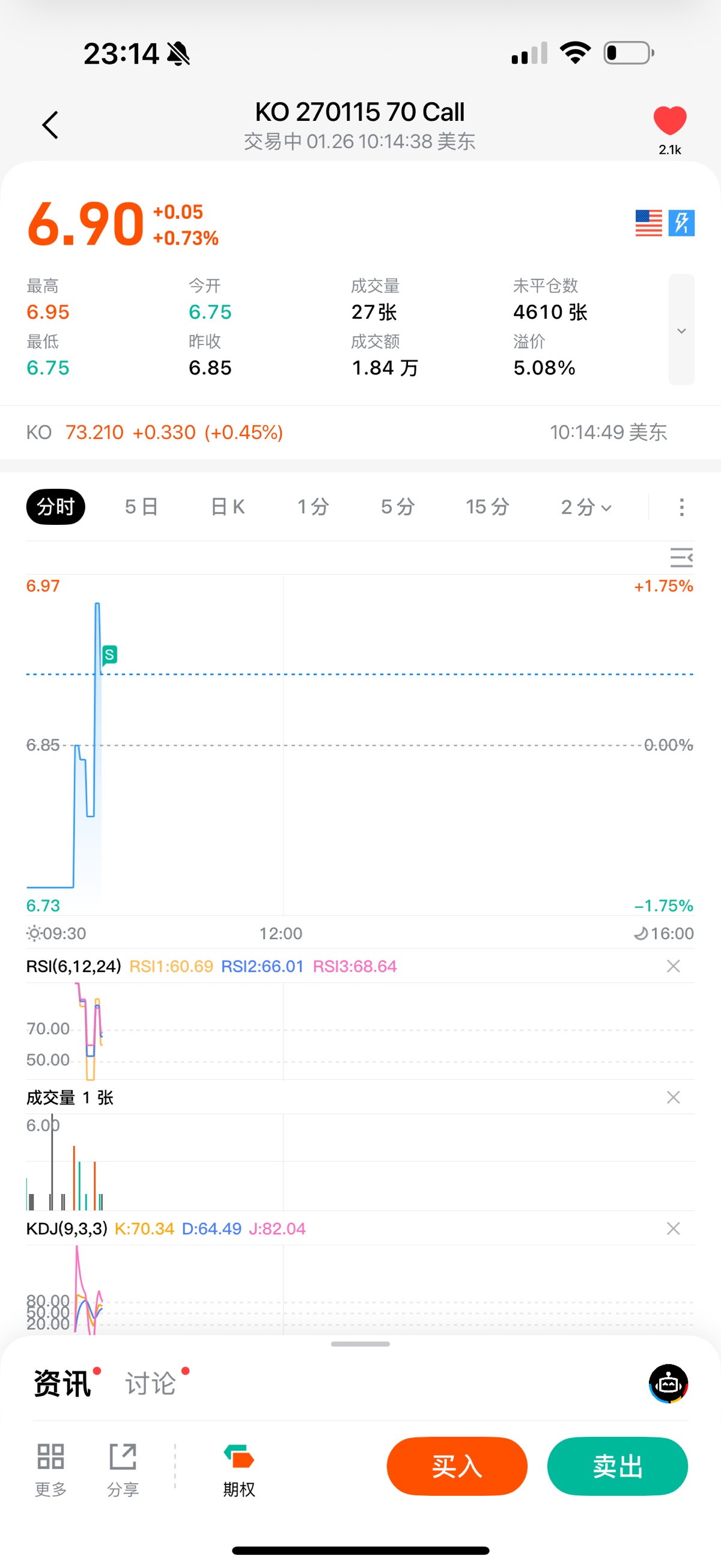Open the three-dot chart options menu
The image size is (721, 1568).
pos(681,506)
